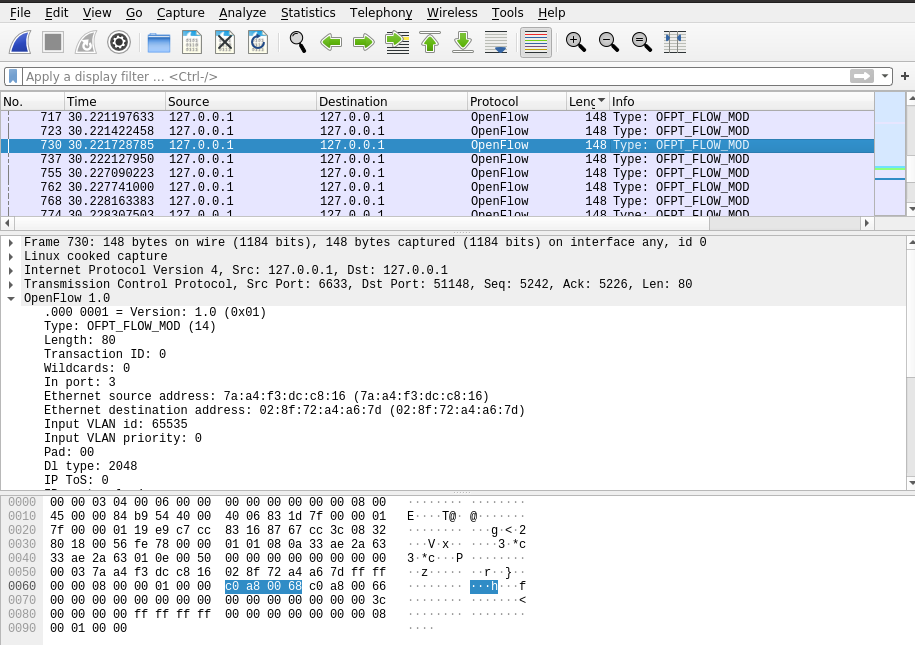Open the Capture menu

coord(181,12)
